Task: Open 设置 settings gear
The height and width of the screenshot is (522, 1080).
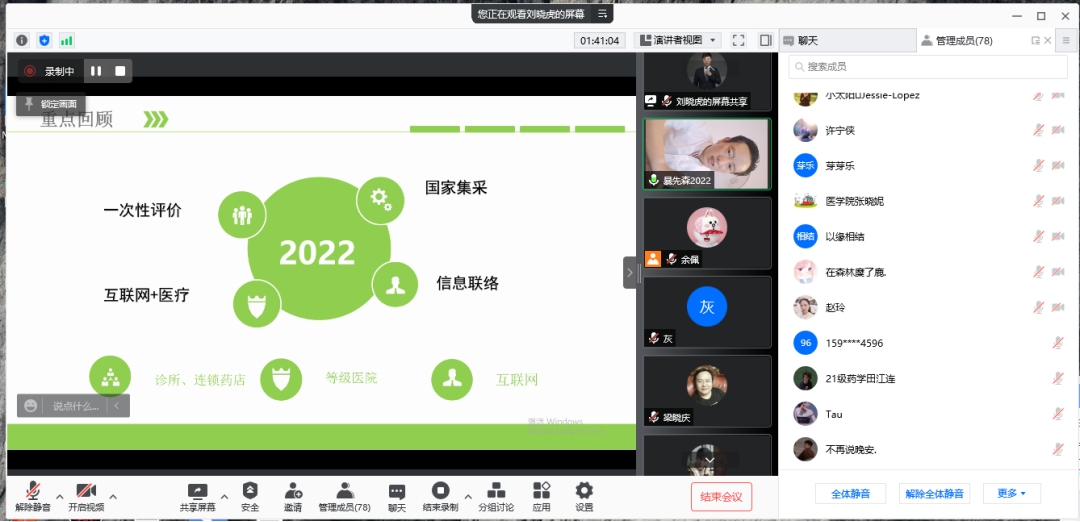Action: 584,491
